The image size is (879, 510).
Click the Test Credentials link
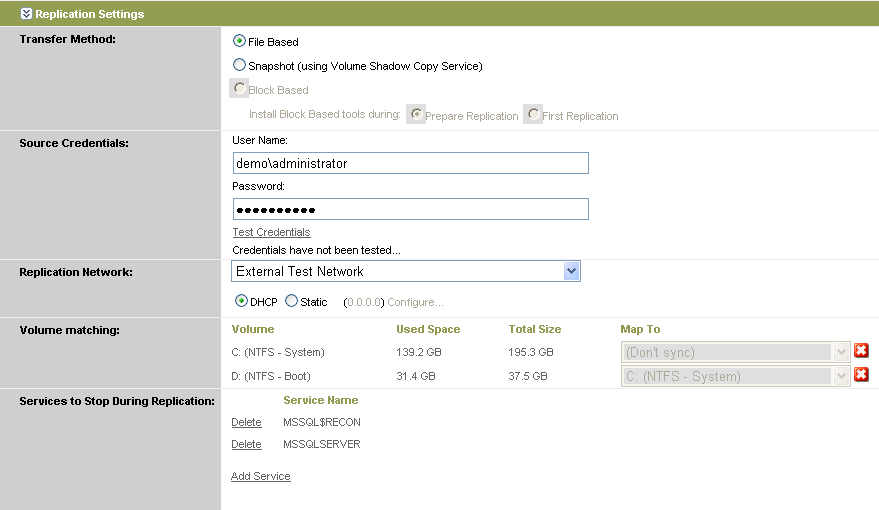click(x=271, y=232)
